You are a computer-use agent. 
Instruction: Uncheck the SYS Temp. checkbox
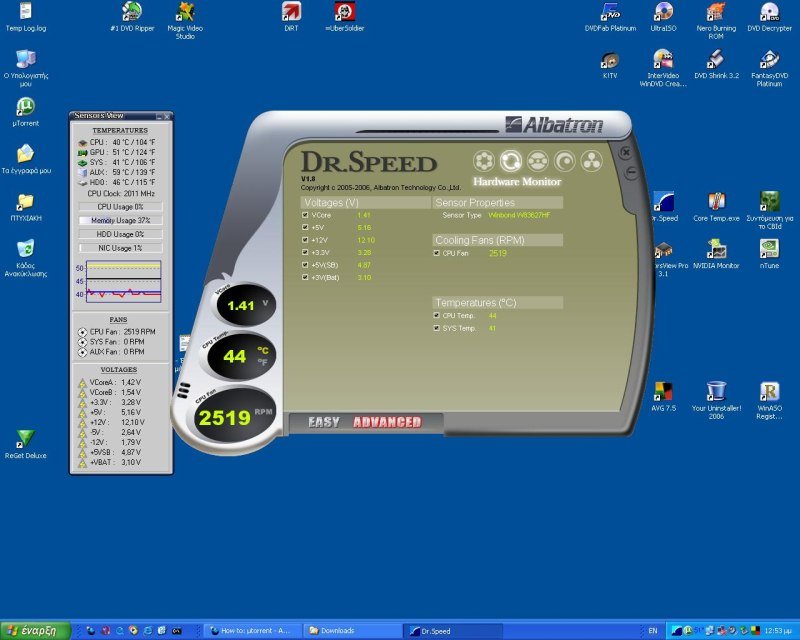(437, 328)
